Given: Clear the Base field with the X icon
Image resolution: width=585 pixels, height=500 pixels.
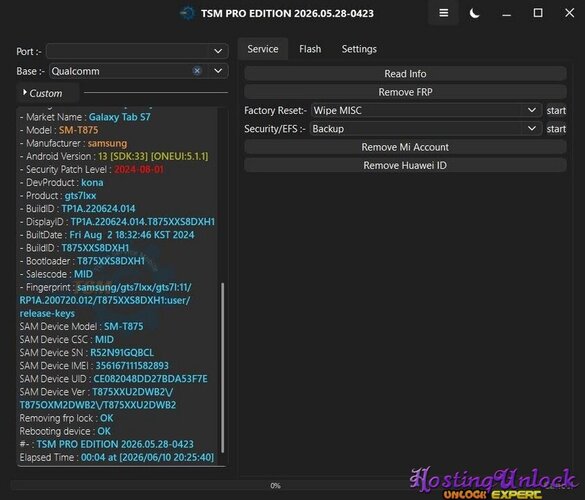Looking at the screenshot, I should click(x=197, y=71).
